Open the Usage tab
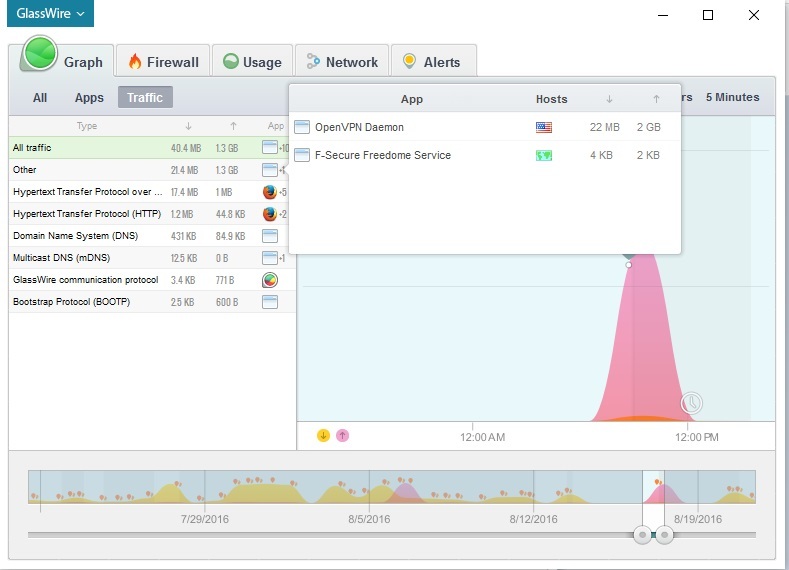The height and width of the screenshot is (570, 789). pyautogui.click(x=251, y=62)
